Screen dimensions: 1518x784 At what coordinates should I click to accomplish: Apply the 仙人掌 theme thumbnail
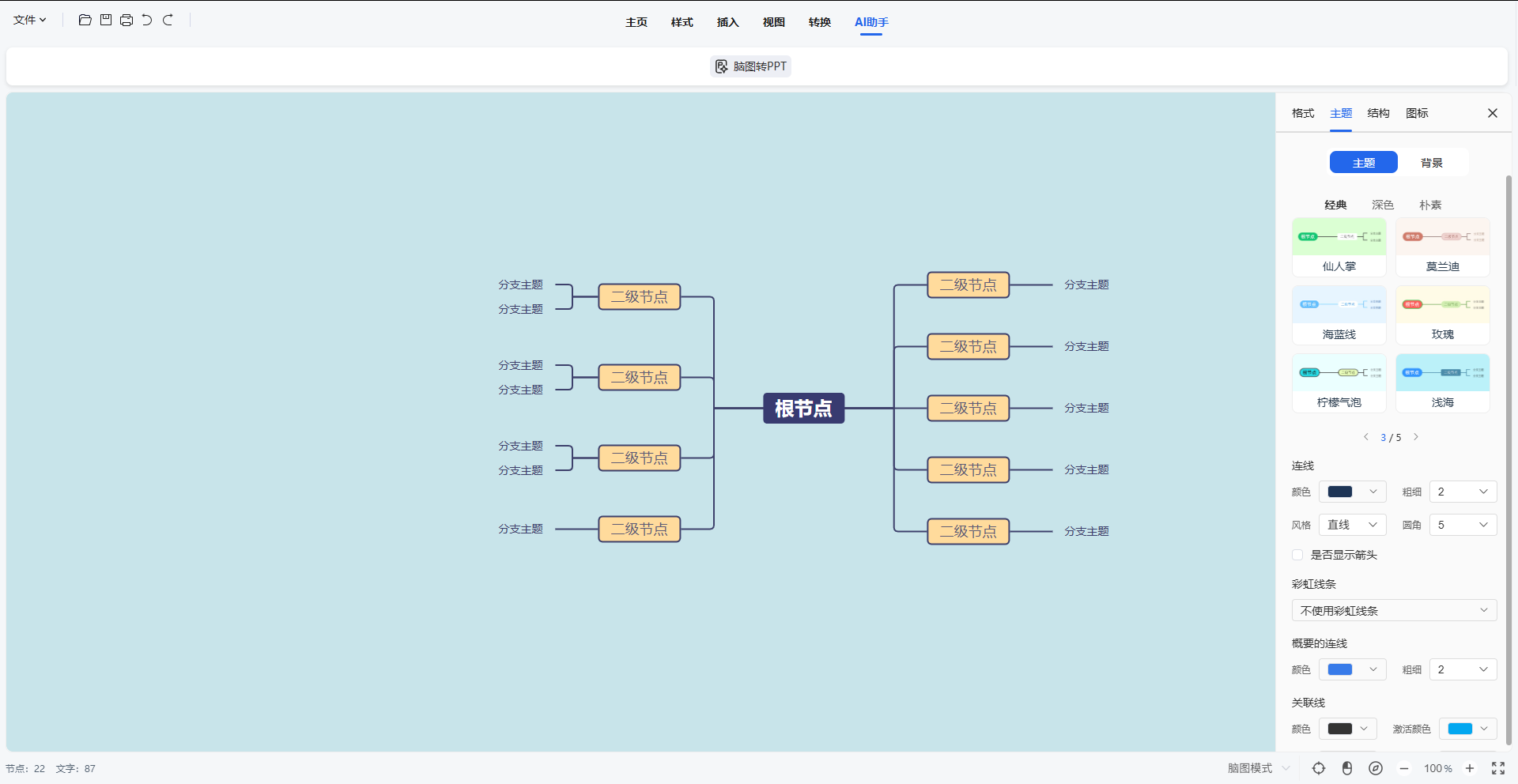[1339, 247]
